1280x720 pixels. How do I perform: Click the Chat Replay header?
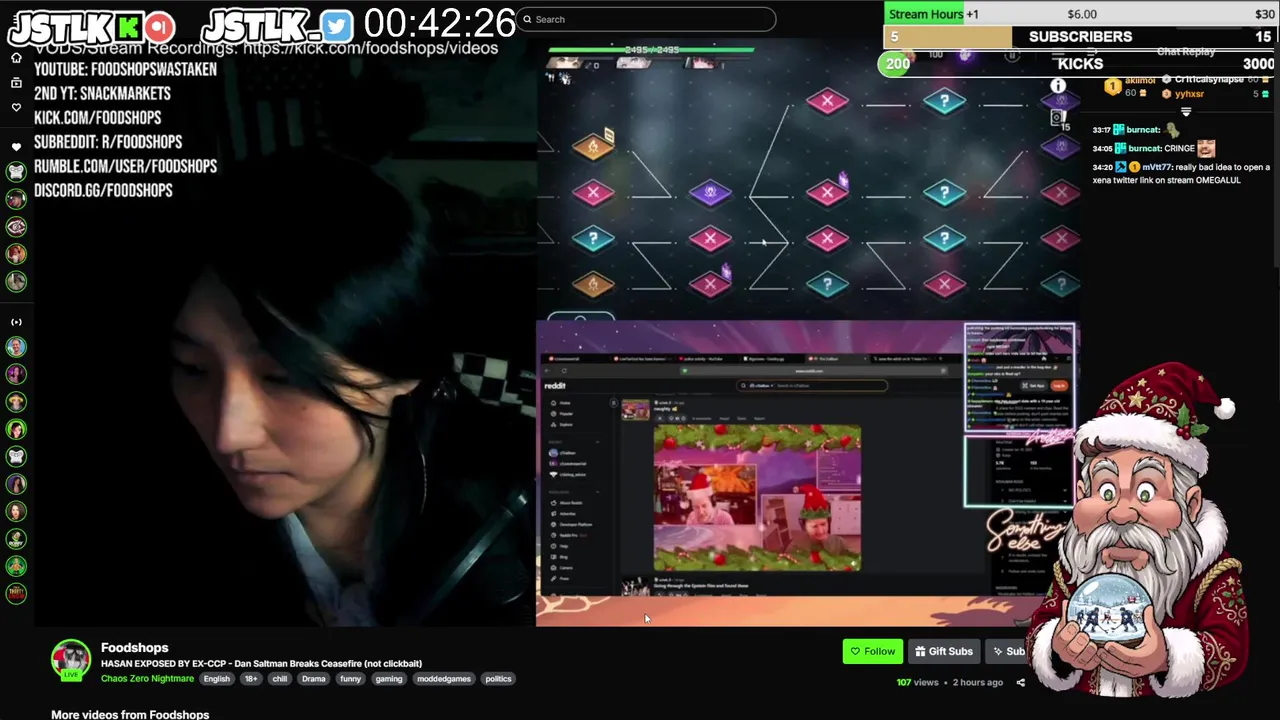1185,52
